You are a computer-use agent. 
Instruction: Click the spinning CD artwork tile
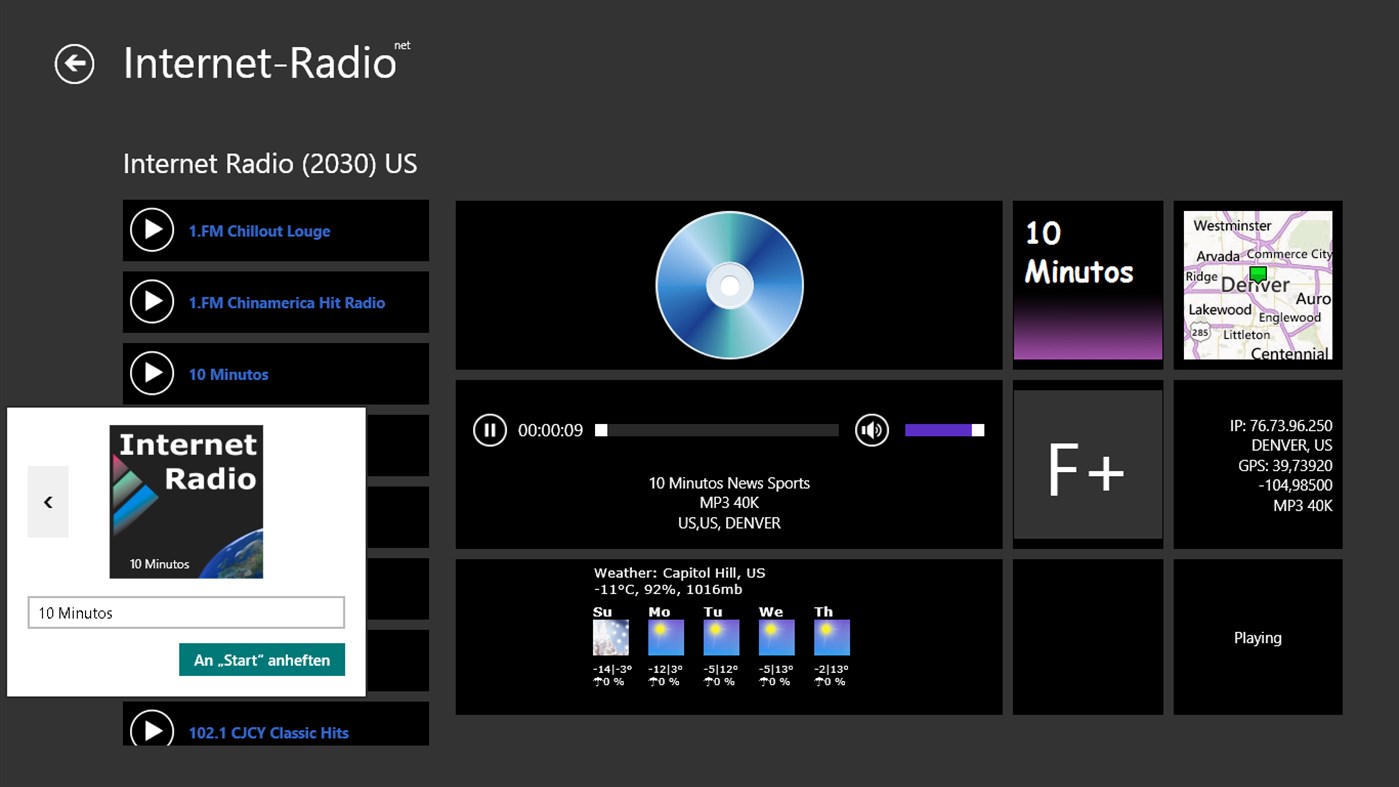click(728, 284)
